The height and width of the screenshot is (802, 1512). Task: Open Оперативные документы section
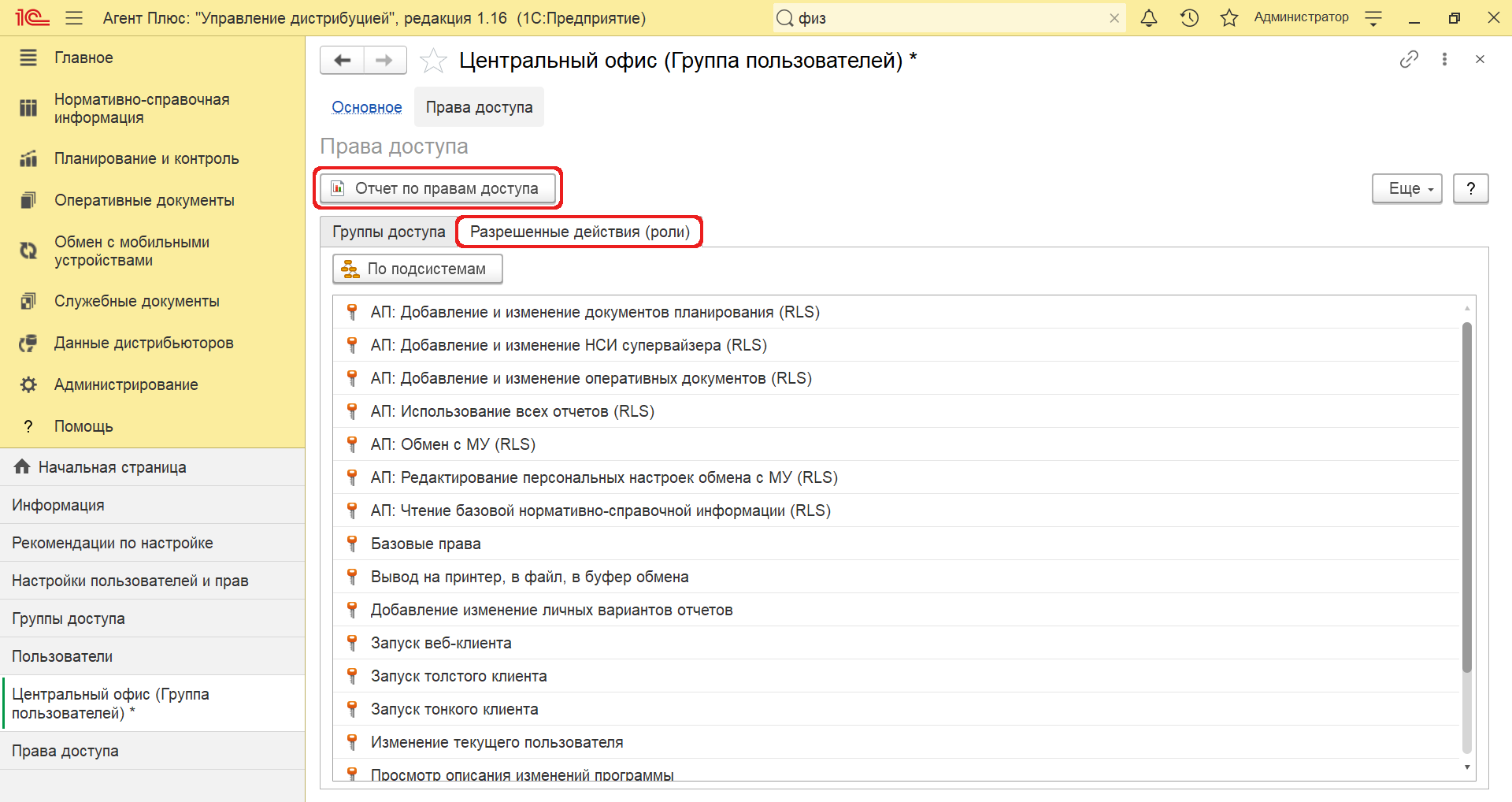tap(152, 200)
